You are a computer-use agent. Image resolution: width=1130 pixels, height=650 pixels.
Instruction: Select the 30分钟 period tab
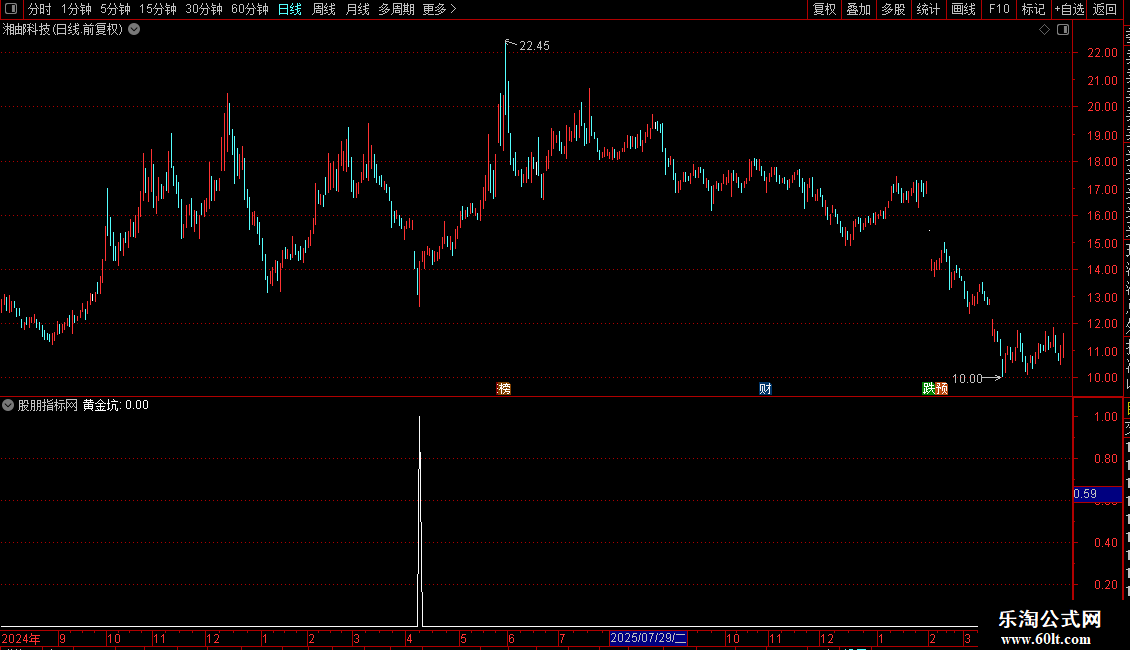pos(204,9)
